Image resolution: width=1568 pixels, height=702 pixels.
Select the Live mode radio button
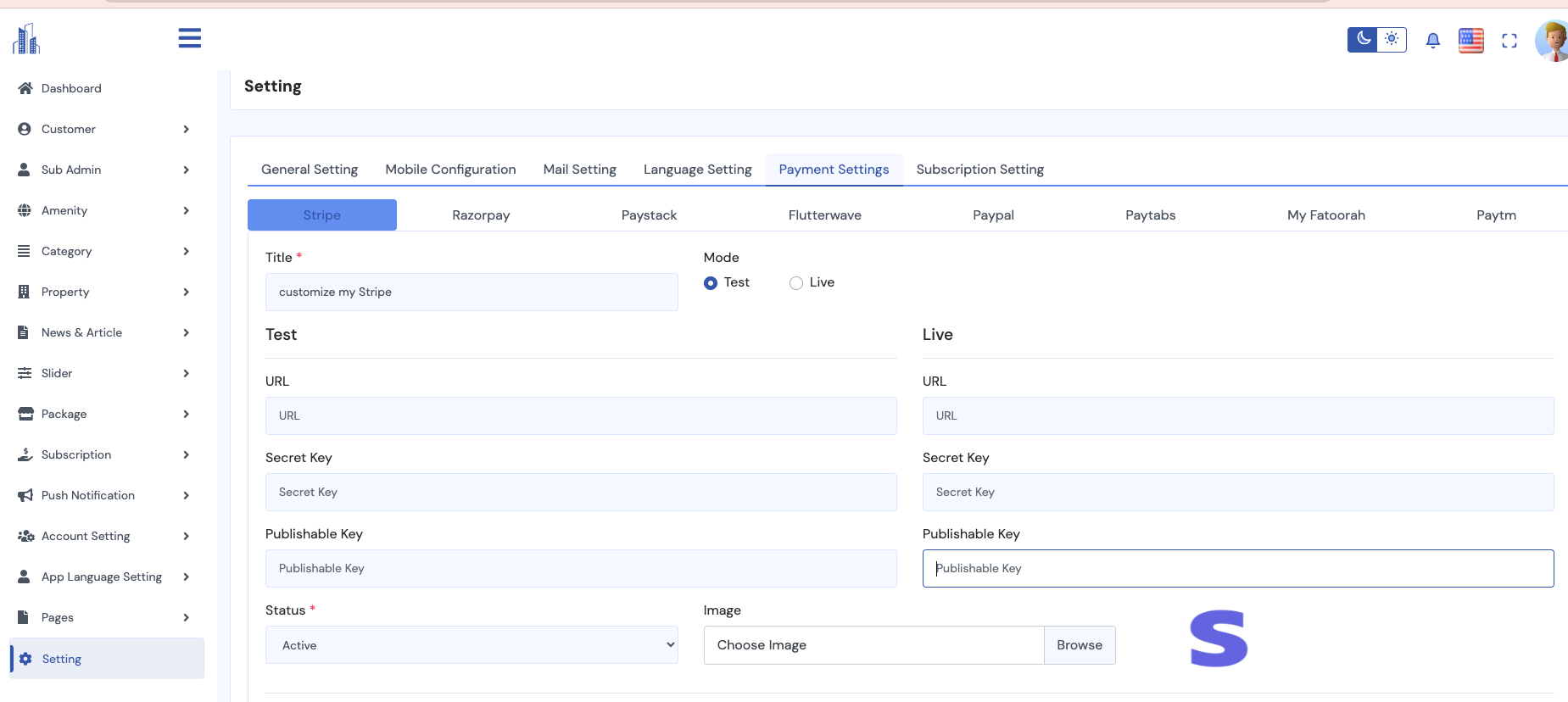795,283
